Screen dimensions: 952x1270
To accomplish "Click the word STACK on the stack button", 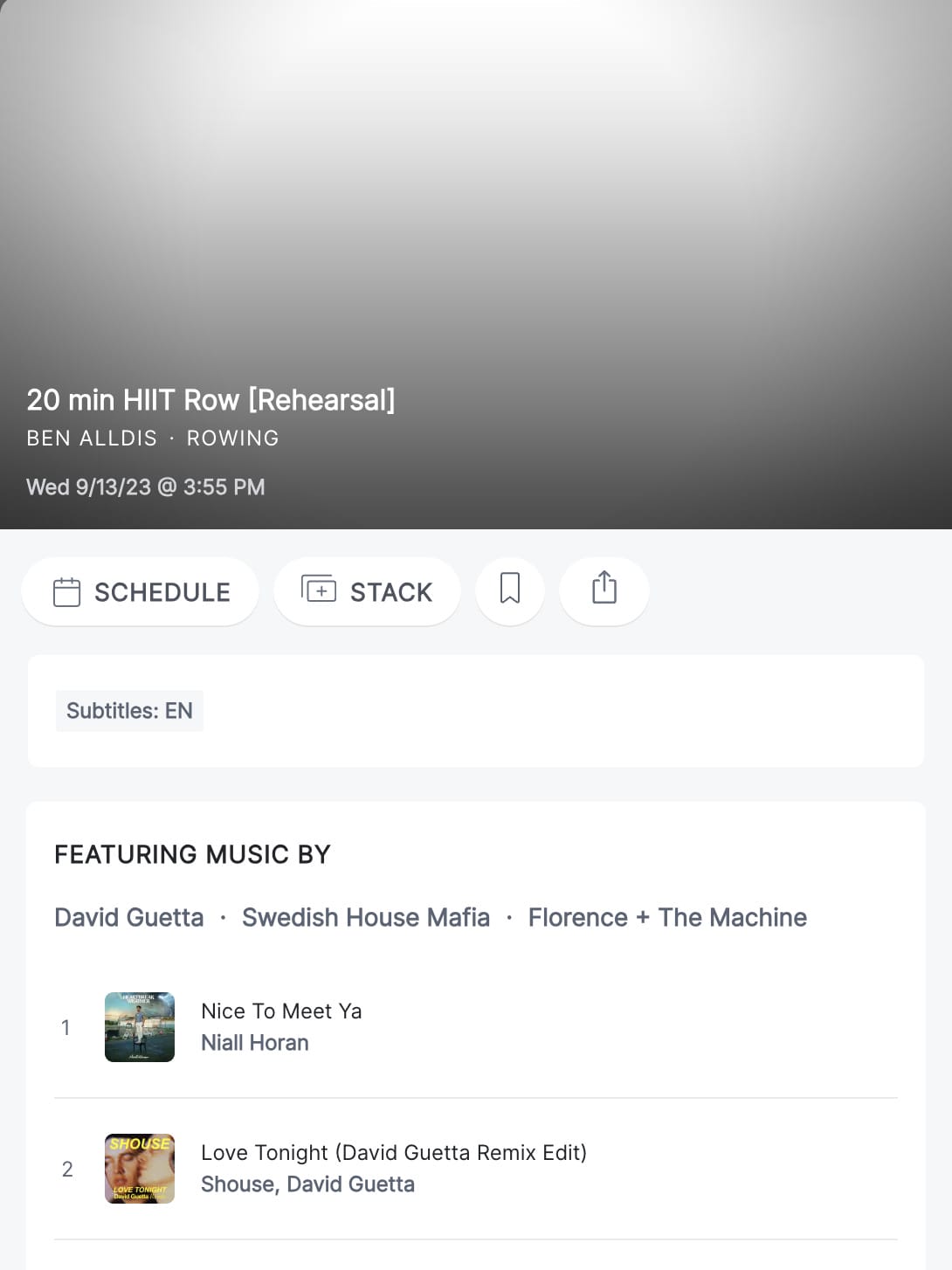I will [x=391, y=592].
